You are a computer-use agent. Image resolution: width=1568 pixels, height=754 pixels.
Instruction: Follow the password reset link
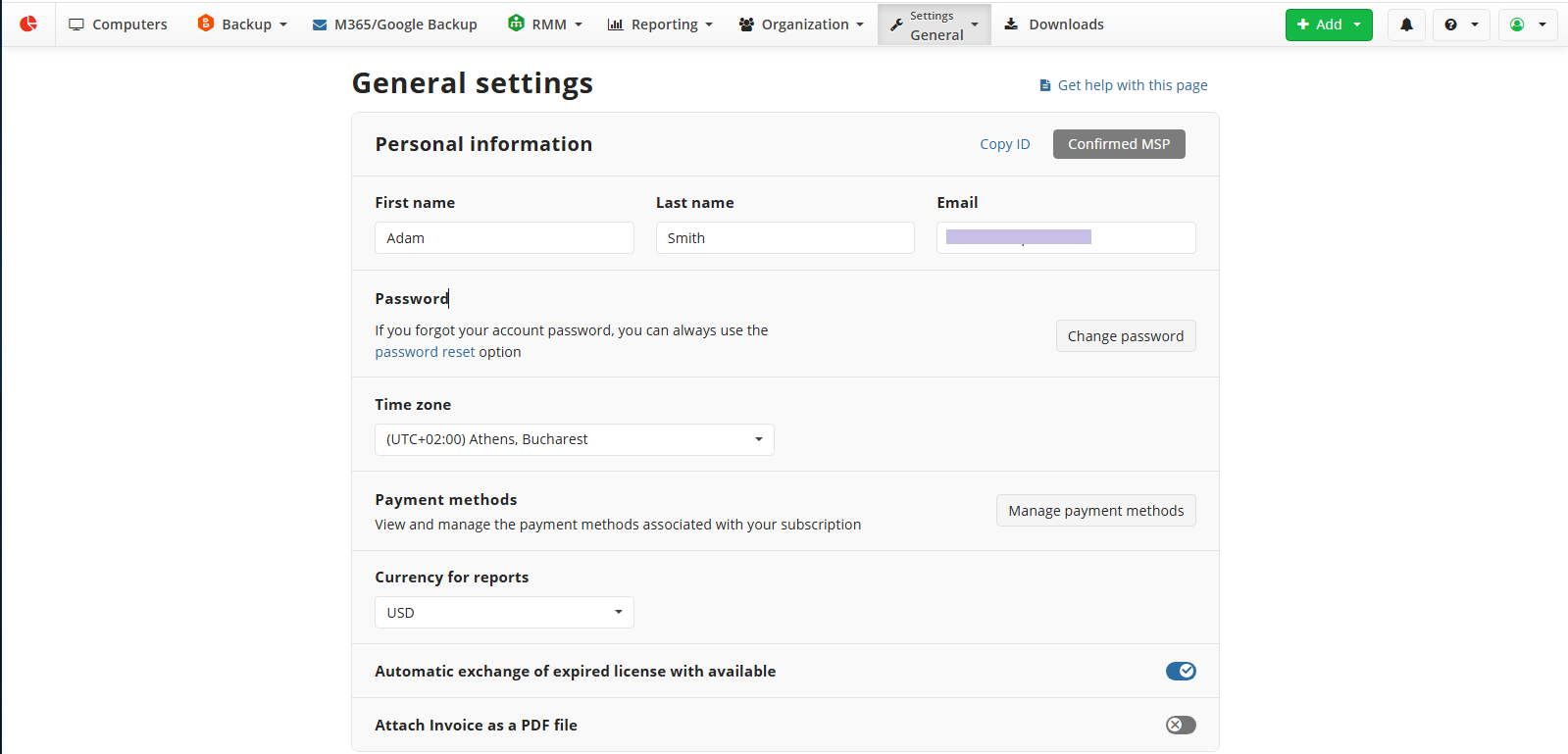[425, 352]
